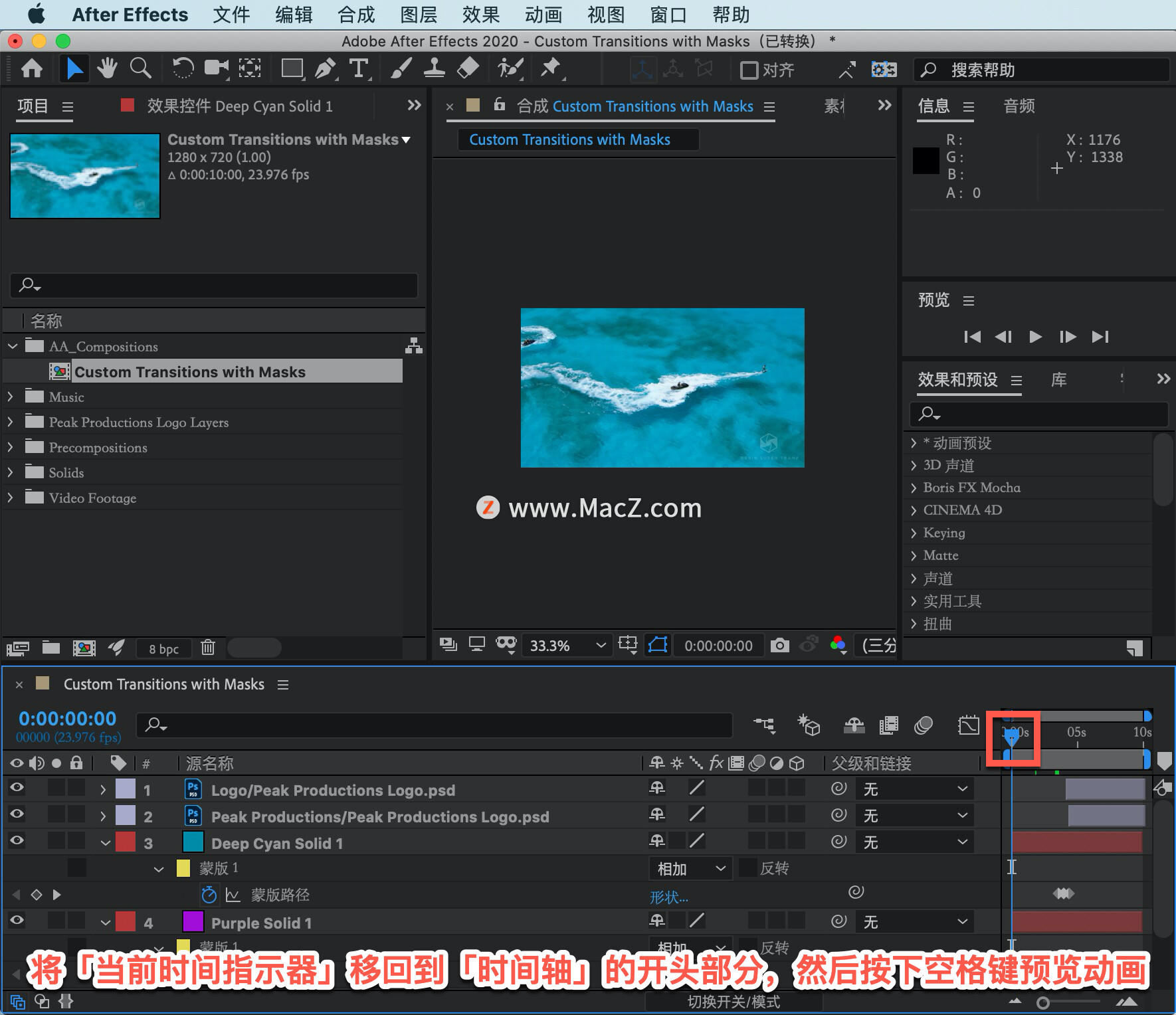Viewport: 1176px width, 1015px height.
Task: Select the Eraser tool
Action: pyautogui.click(x=468, y=68)
